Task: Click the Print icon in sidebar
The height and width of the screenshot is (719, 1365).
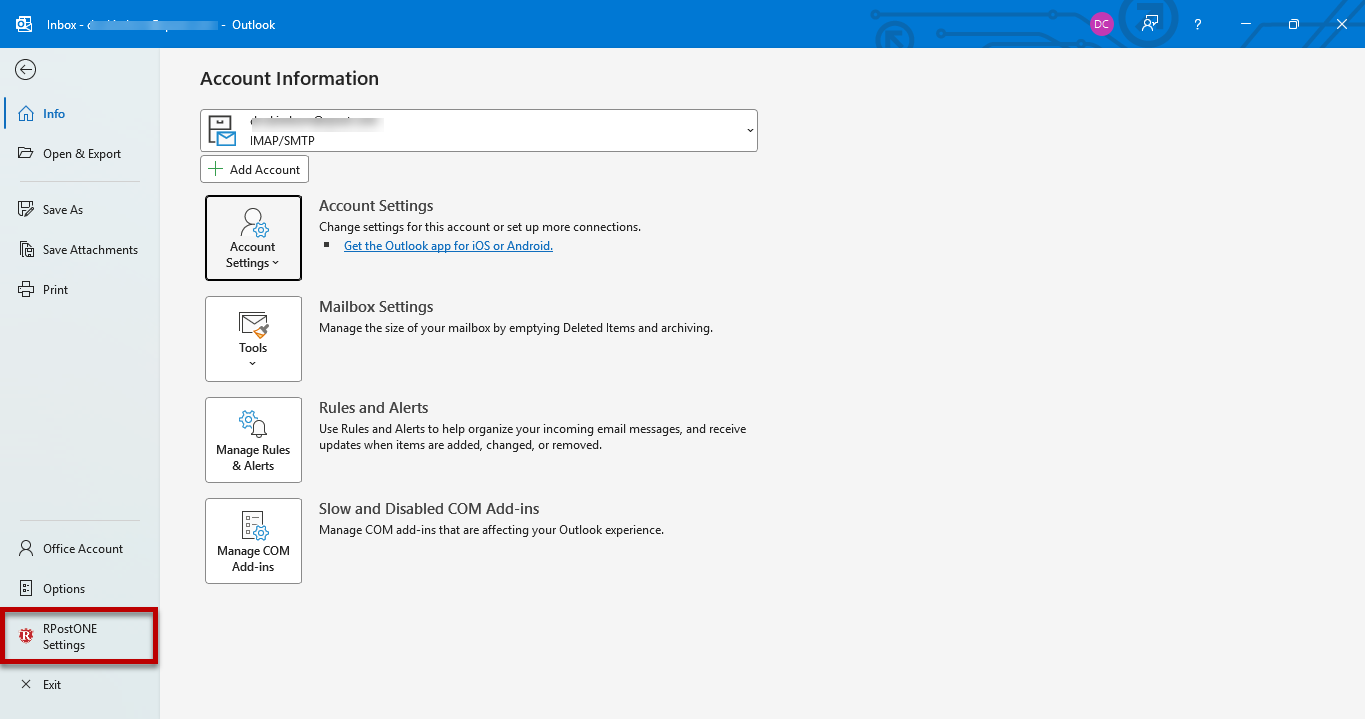Action: (x=26, y=290)
